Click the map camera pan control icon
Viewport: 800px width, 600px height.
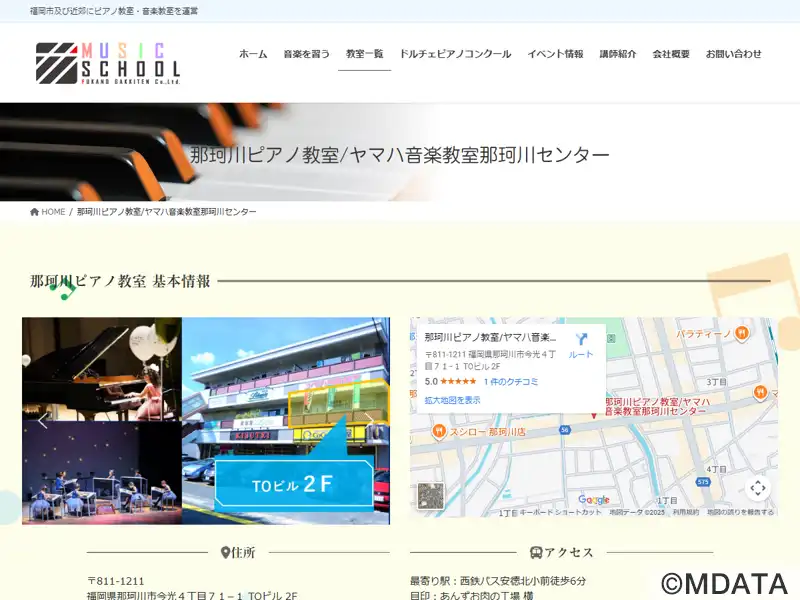(758, 488)
